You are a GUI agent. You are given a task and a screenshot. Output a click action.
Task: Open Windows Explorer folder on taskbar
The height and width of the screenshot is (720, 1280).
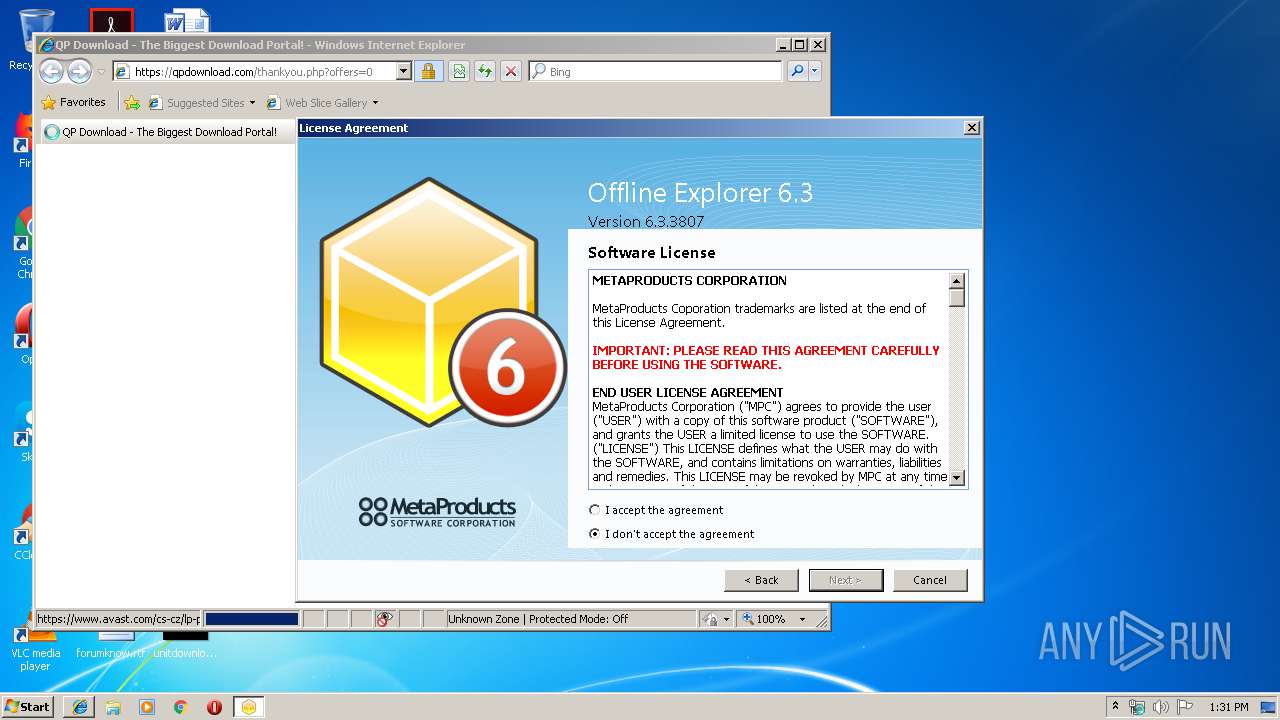pyautogui.click(x=113, y=707)
